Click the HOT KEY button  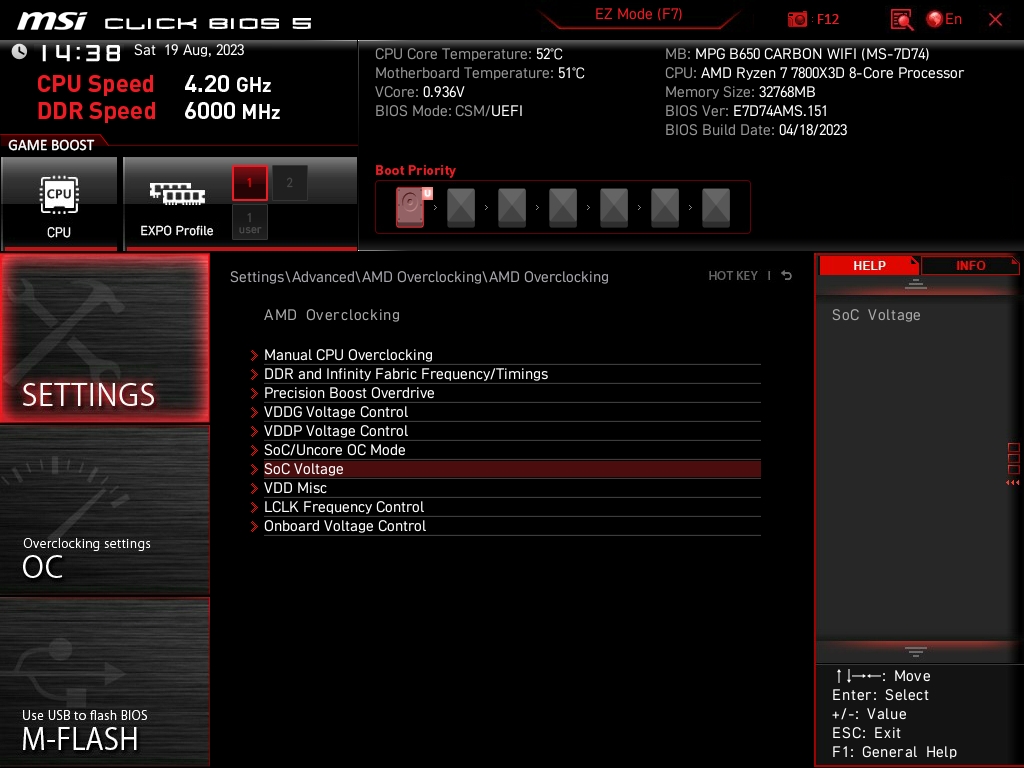(733, 276)
